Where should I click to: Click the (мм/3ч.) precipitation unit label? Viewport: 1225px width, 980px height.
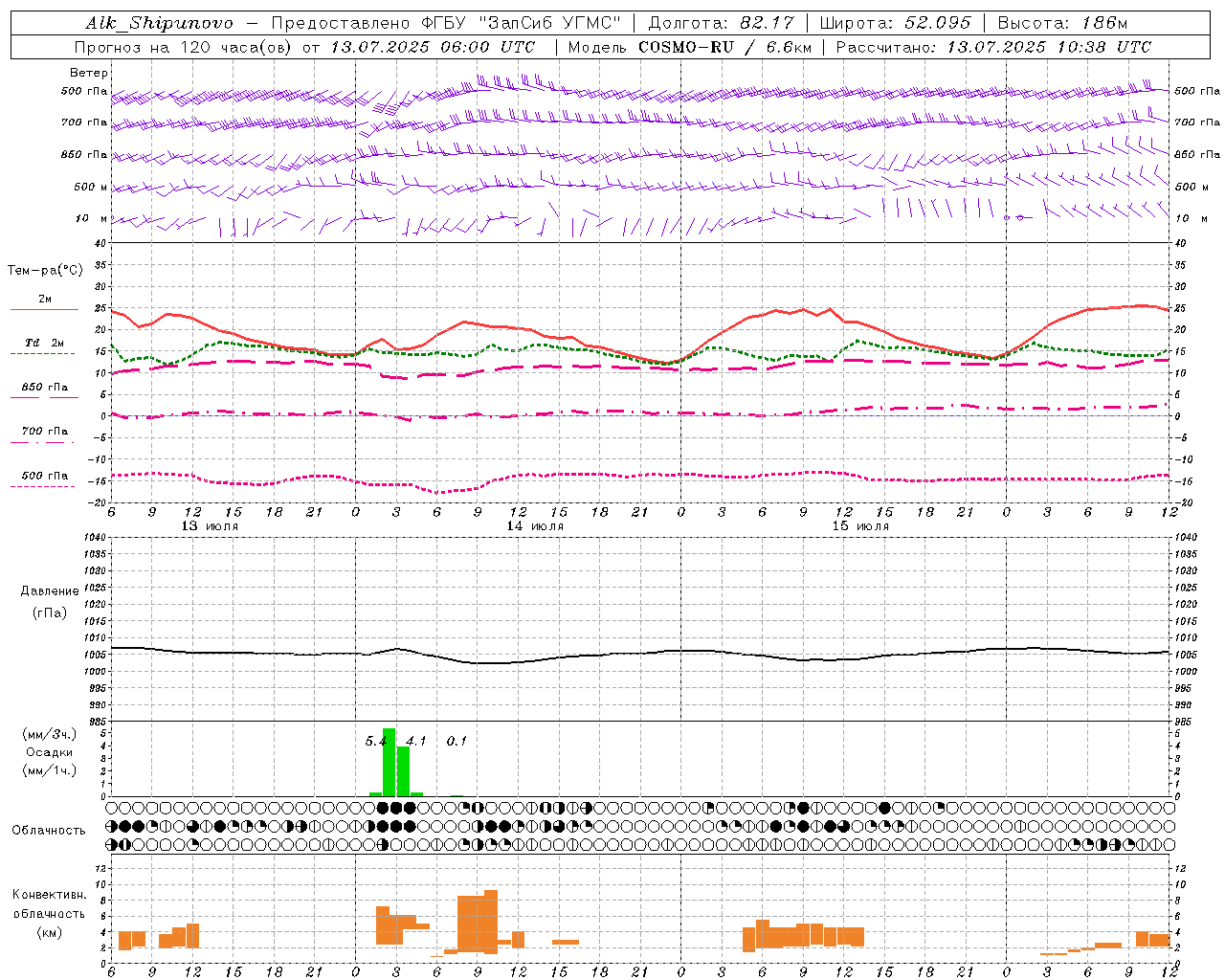click(x=50, y=734)
